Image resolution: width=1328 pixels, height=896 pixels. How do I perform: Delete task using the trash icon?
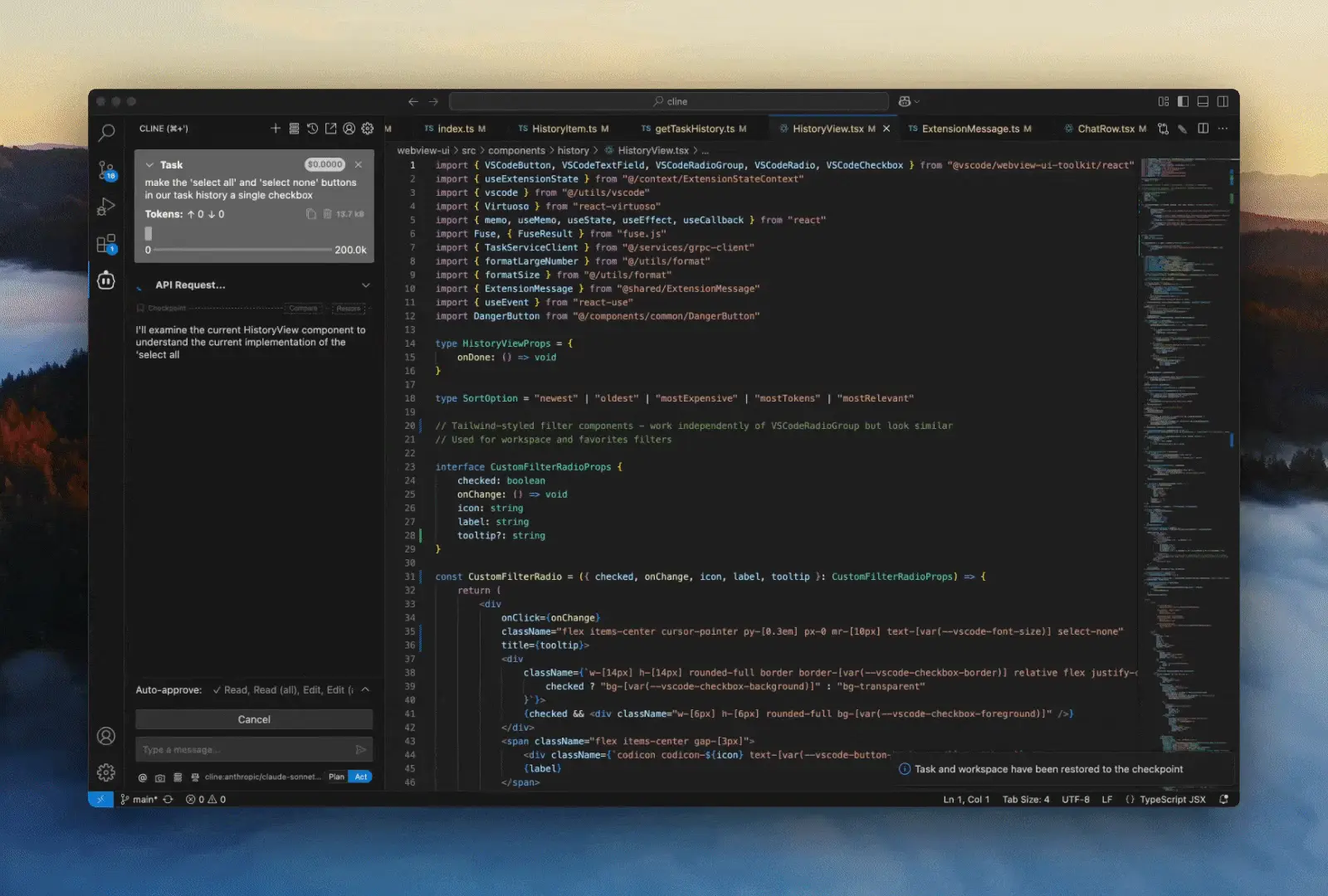(x=327, y=214)
